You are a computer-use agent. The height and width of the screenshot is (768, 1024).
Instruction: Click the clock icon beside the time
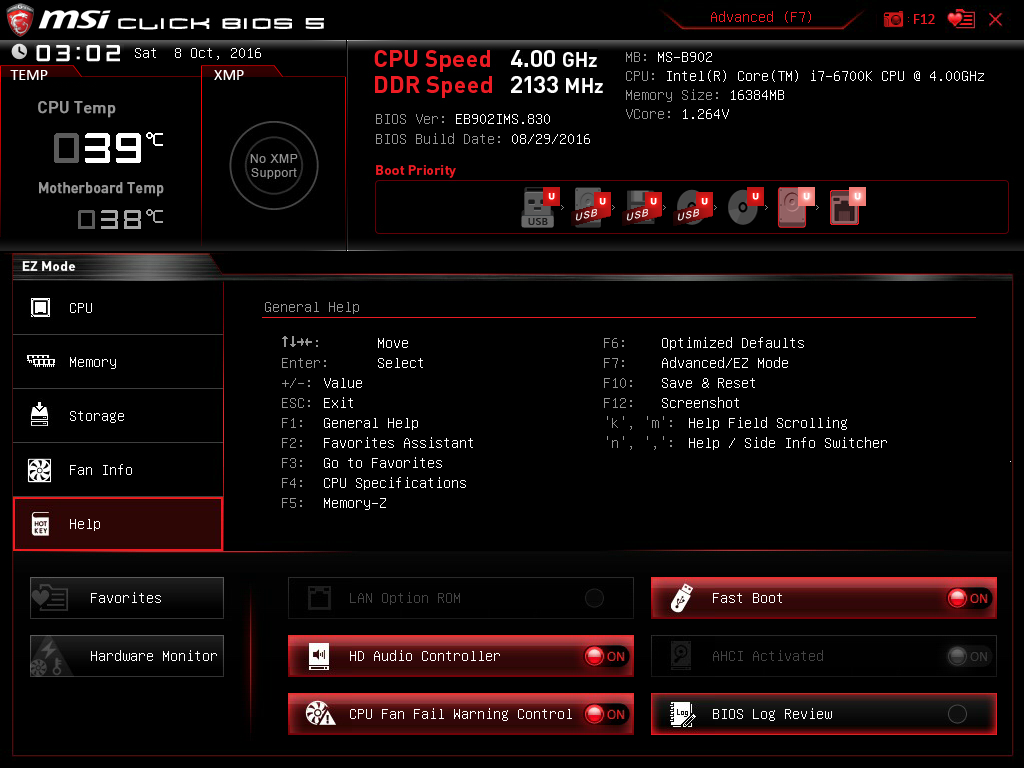20,52
